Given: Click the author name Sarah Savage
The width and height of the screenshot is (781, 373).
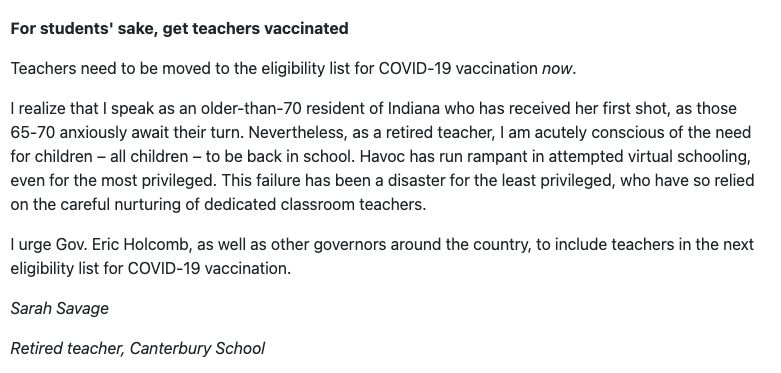Looking at the screenshot, I should coord(59,309).
